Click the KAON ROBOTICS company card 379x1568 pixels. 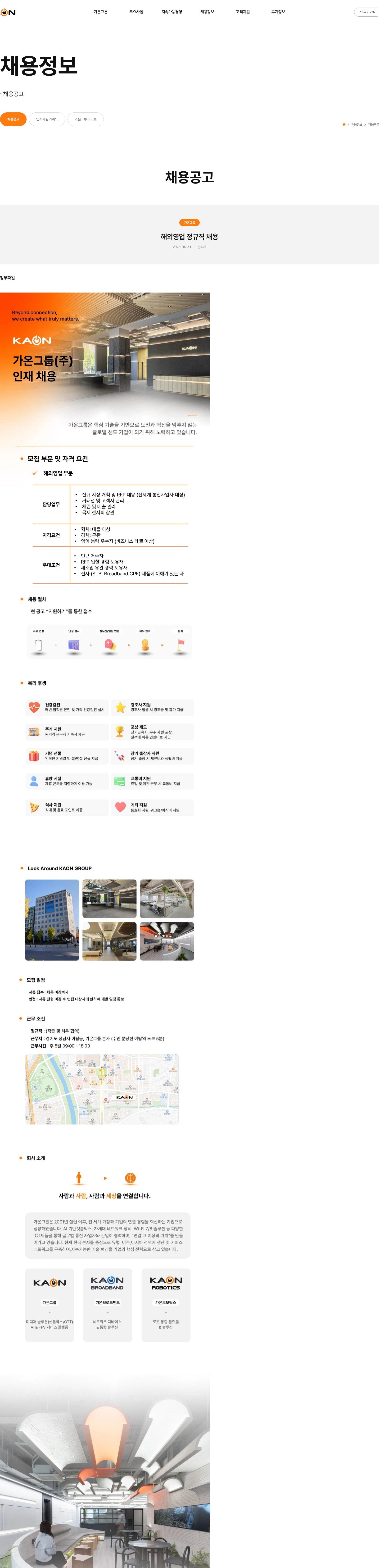[166, 1305]
